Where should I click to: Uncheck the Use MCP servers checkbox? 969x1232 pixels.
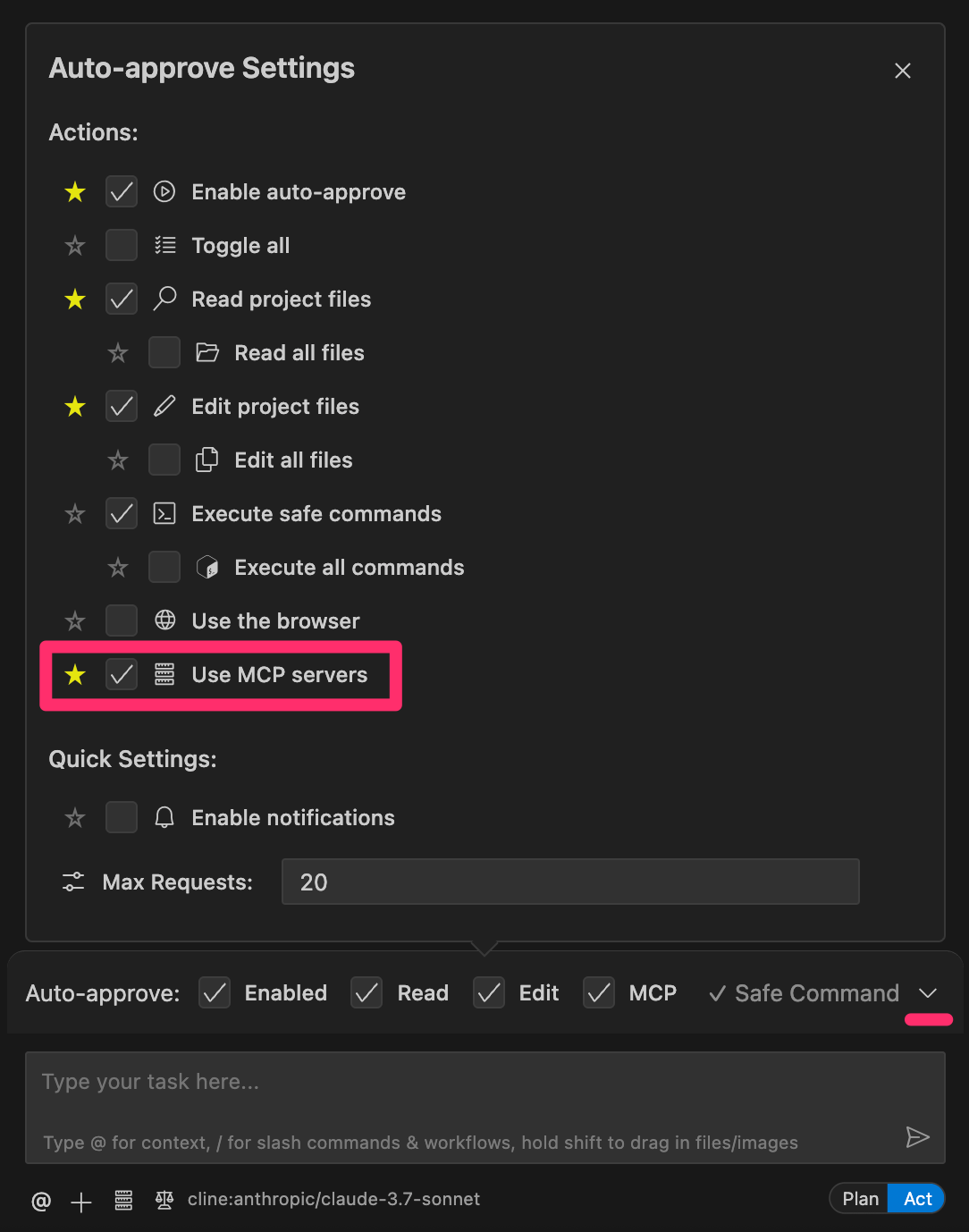click(x=122, y=675)
